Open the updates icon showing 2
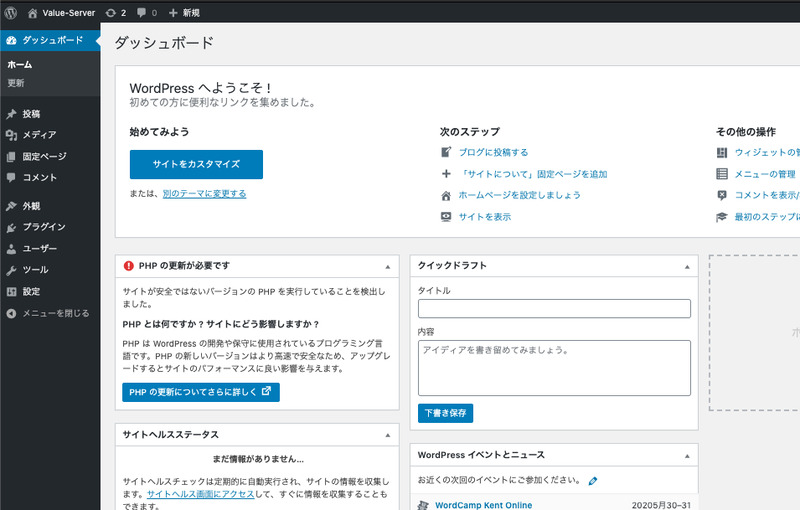 click(109, 12)
